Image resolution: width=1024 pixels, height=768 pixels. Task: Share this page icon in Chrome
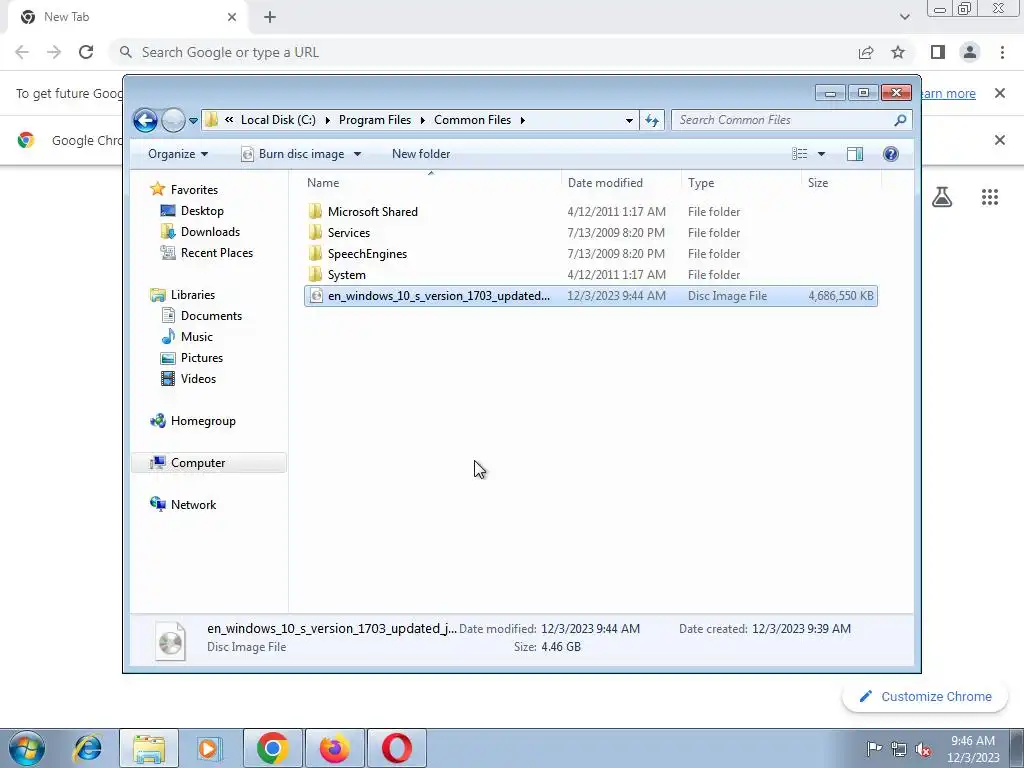click(866, 52)
